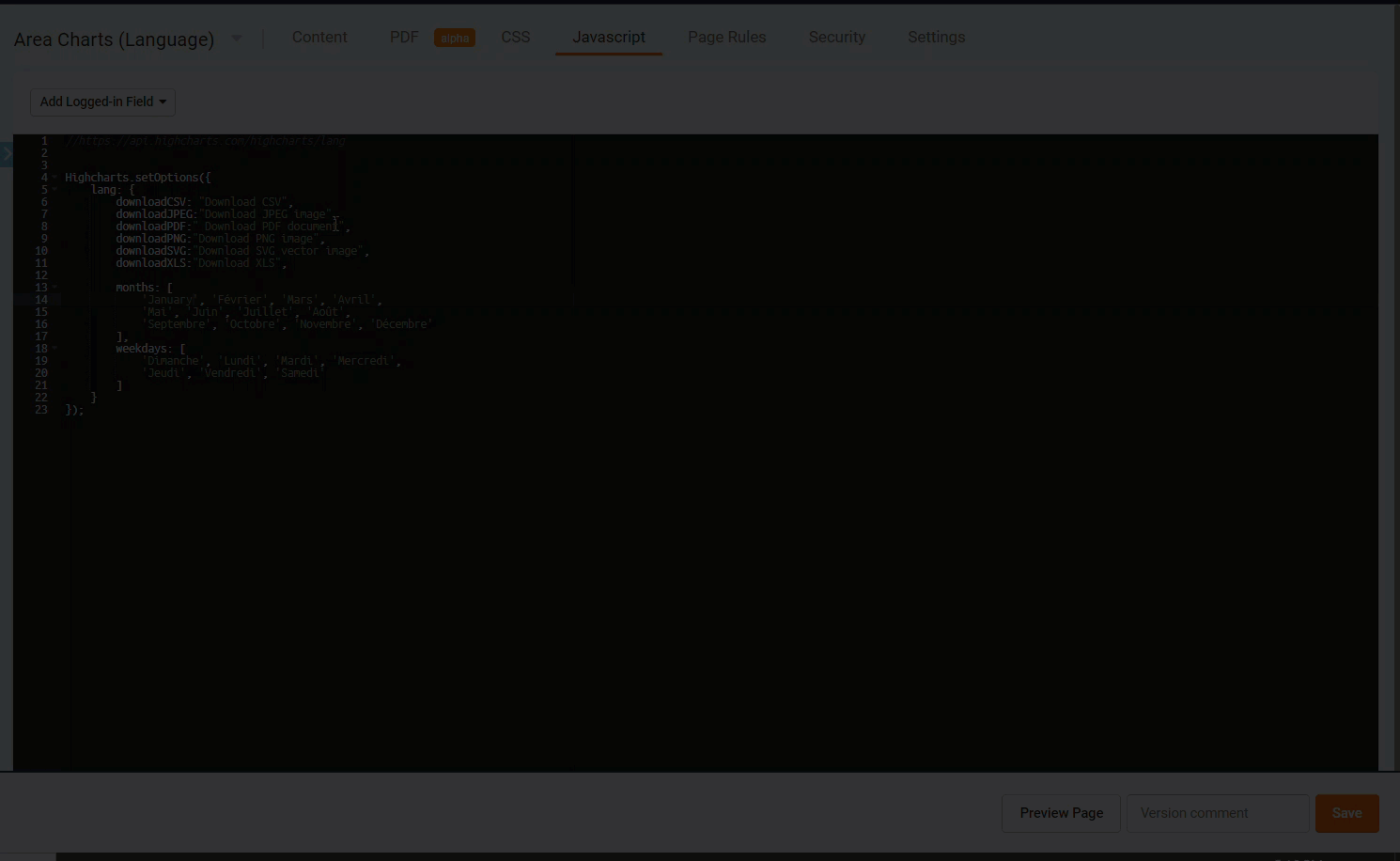Click the 'Février' string on line 14
The image size is (1400, 861).
coord(240,300)
